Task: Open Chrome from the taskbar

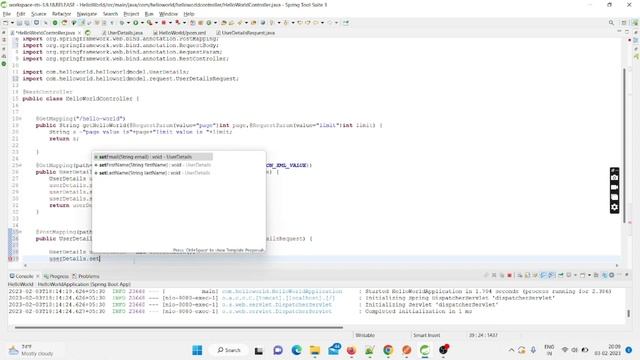Action: click(x=388, y=350)
